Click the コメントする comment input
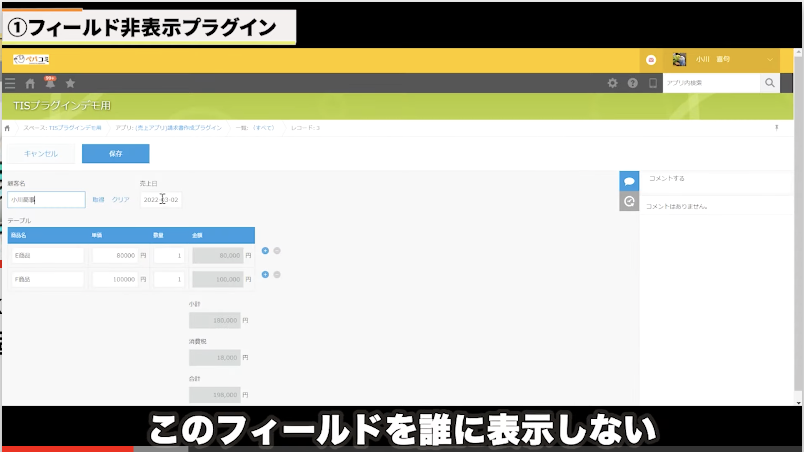 715,179
